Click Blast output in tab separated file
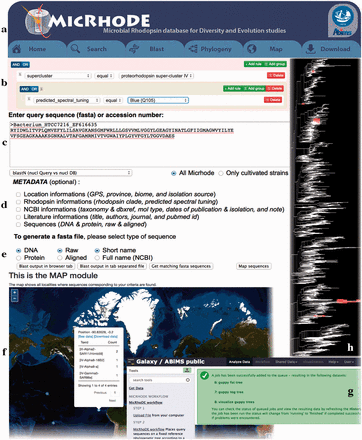362x440 pixels. [x=112, y=266]
